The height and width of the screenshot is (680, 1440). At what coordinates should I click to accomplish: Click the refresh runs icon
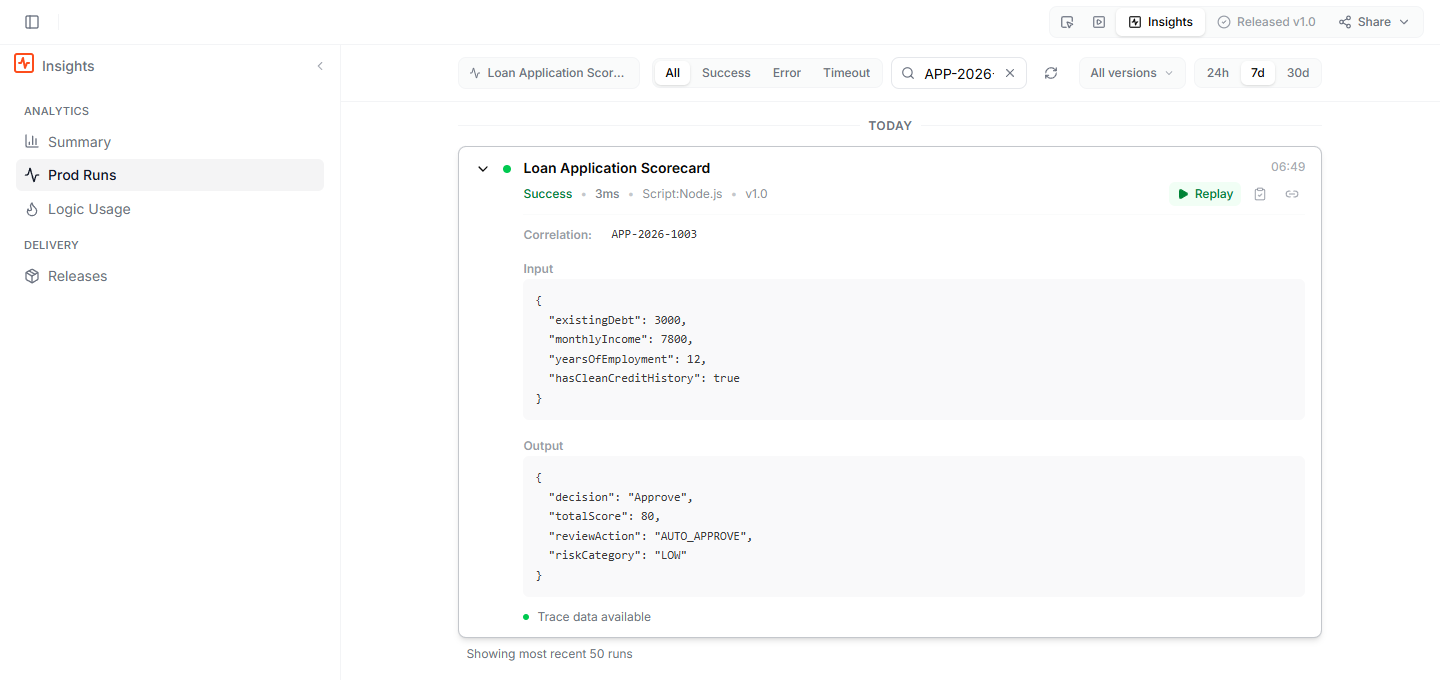[x=1051, y=73]
